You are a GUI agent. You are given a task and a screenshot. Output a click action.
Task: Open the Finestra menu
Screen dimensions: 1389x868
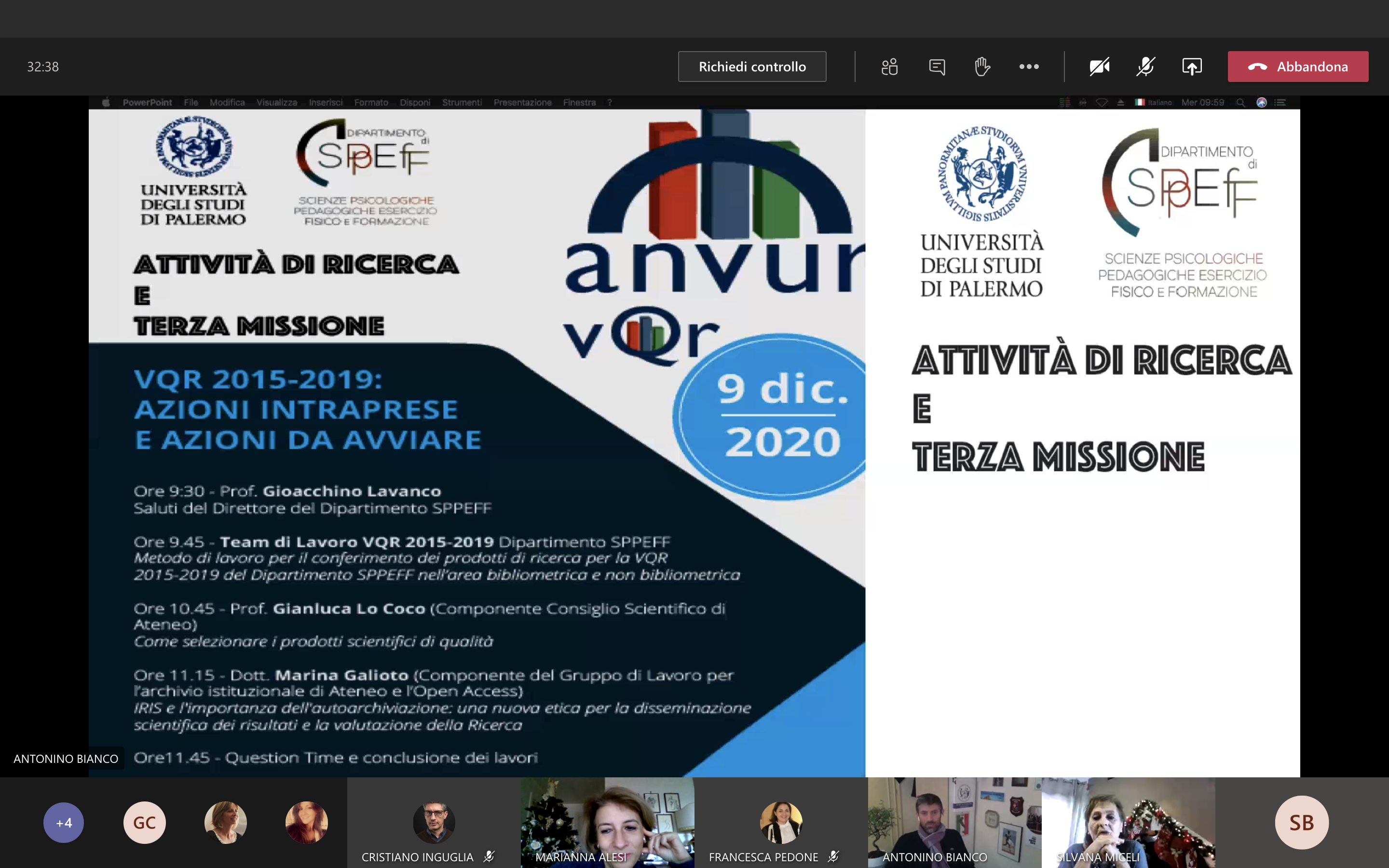pyautogui.click(x=579, y=102)
